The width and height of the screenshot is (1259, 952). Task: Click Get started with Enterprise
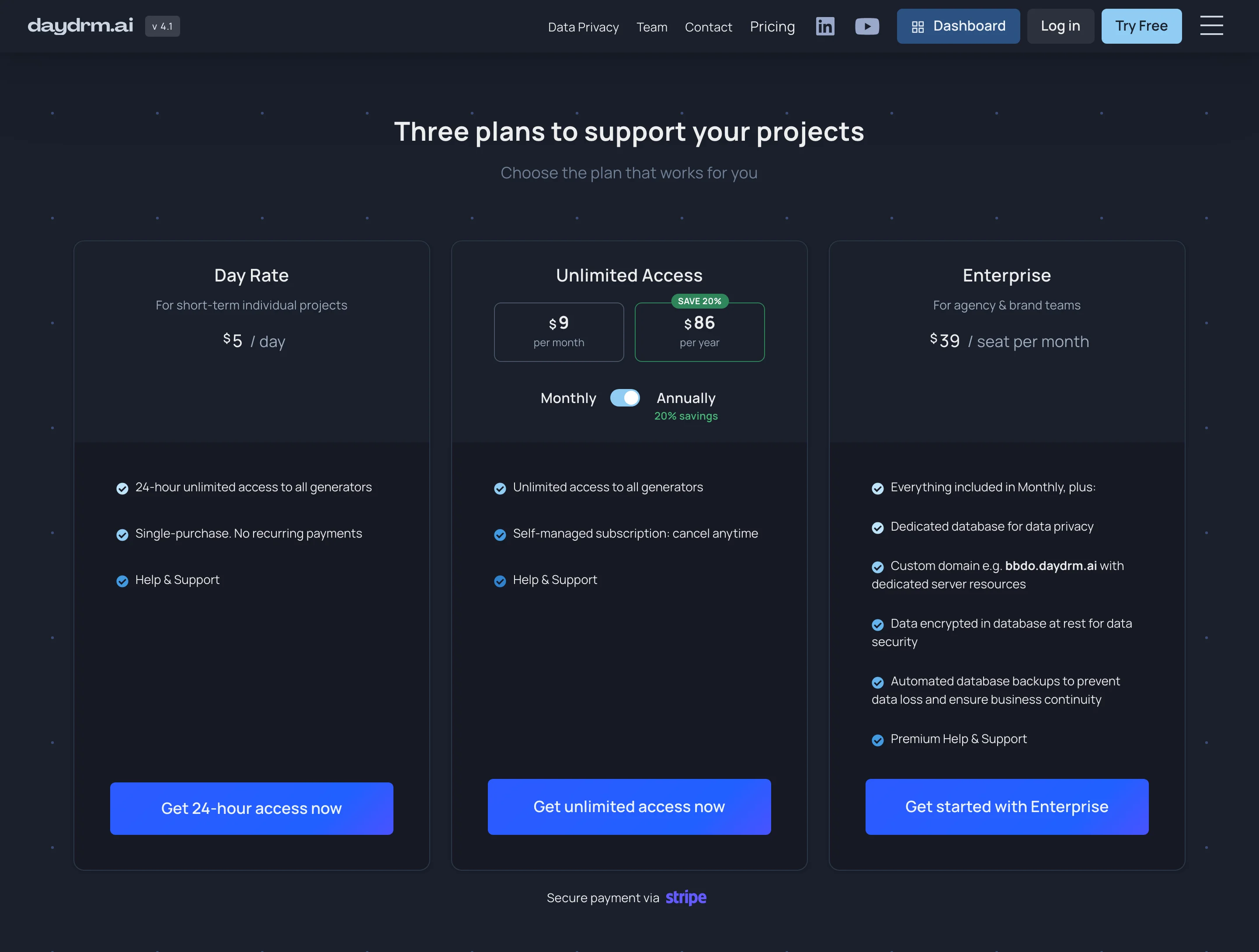pos(1006,806)
